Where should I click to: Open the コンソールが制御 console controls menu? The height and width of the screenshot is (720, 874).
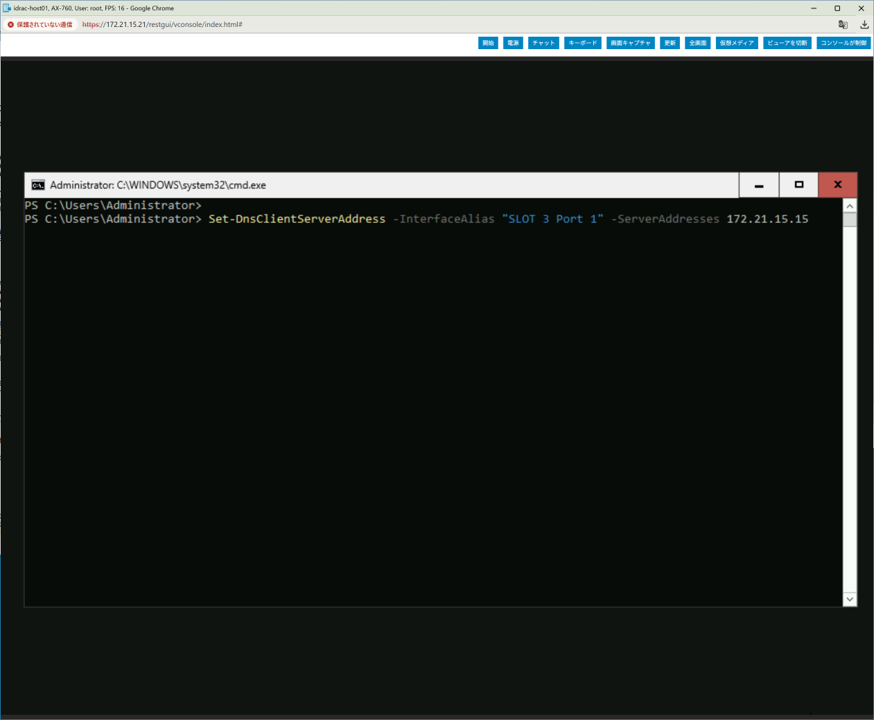click(842, 43)
